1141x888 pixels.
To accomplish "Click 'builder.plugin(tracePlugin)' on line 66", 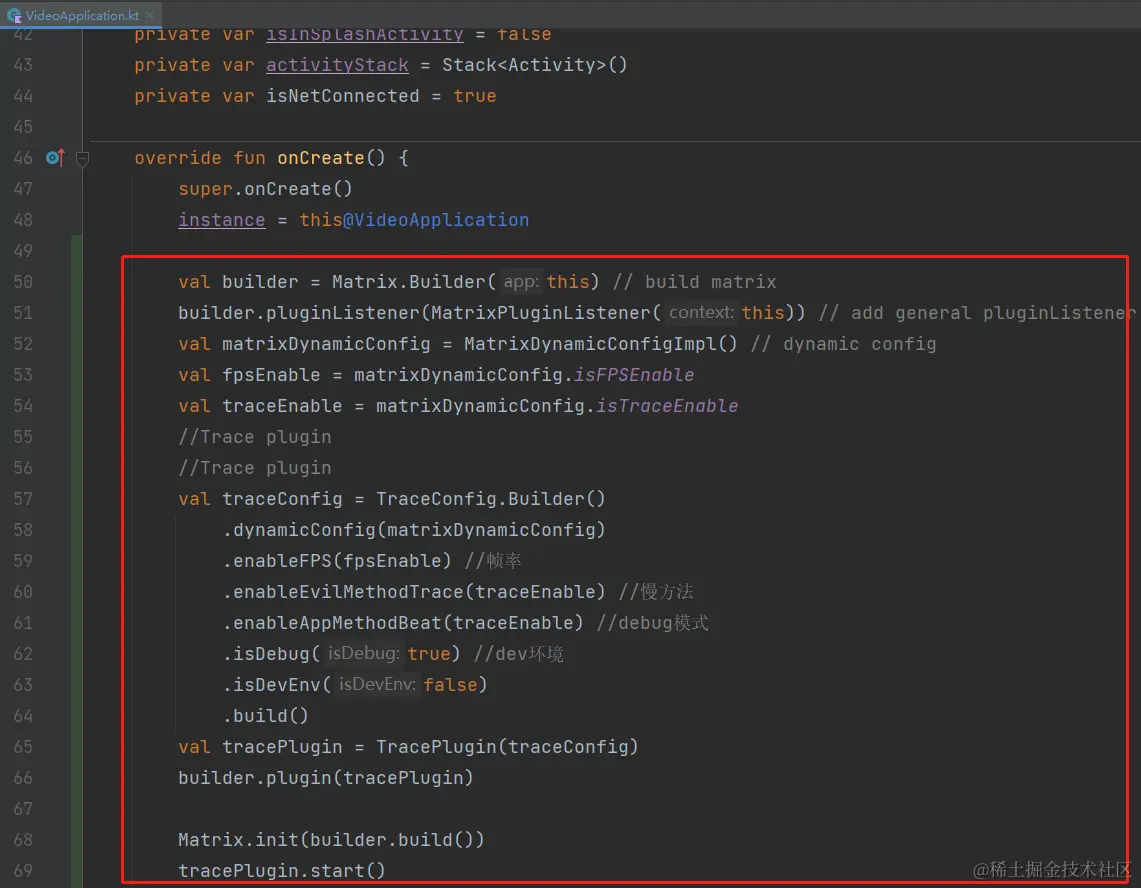I will [x=326, y=778].
